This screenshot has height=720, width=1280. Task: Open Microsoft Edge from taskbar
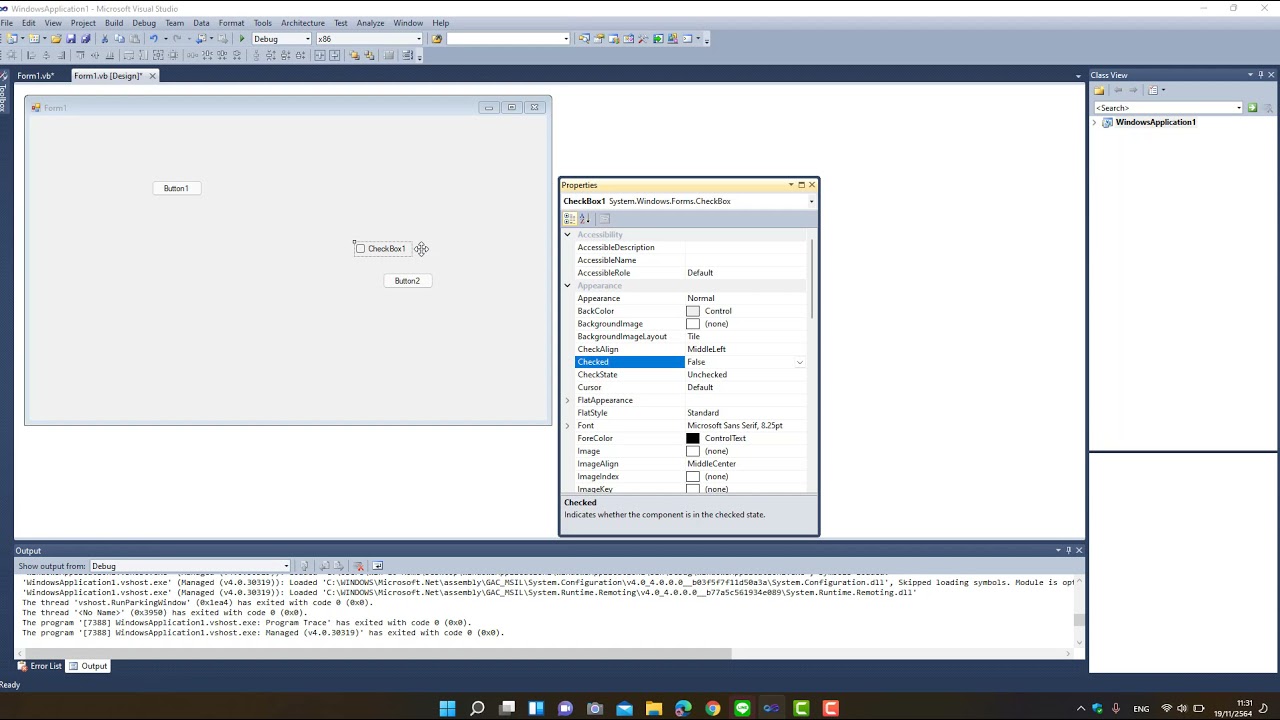point(683,708)
